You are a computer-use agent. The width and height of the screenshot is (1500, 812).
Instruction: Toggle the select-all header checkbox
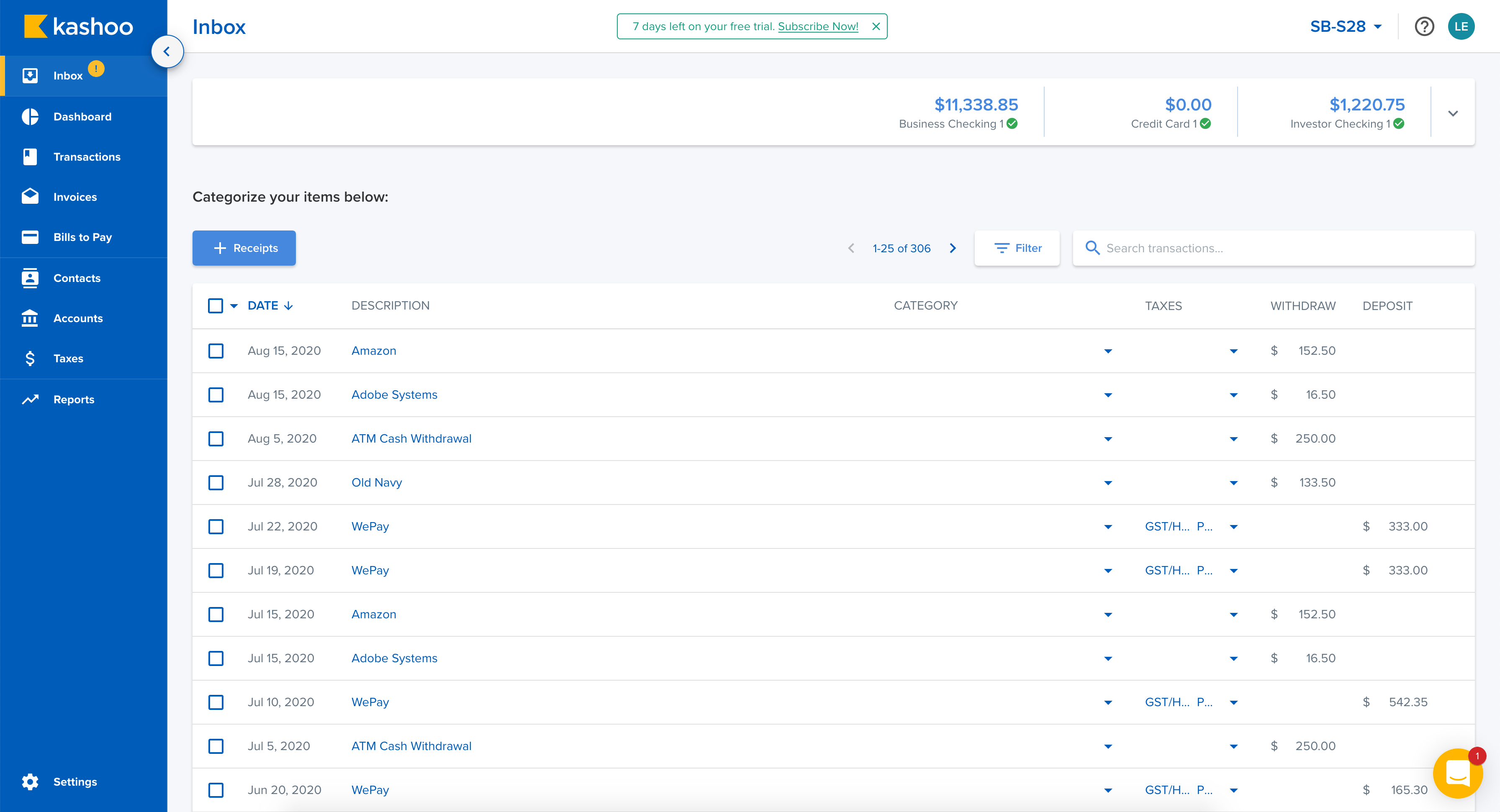click(216, 305)
